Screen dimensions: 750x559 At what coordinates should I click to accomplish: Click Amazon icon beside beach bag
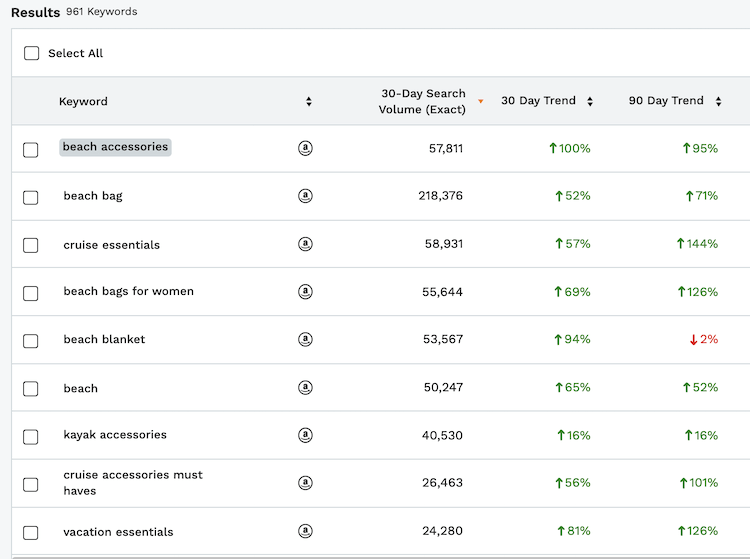(305, 196)
